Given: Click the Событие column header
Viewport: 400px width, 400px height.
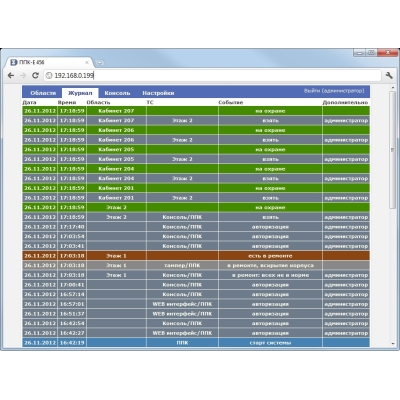Looking at the screenshot, I should (231, 102).
